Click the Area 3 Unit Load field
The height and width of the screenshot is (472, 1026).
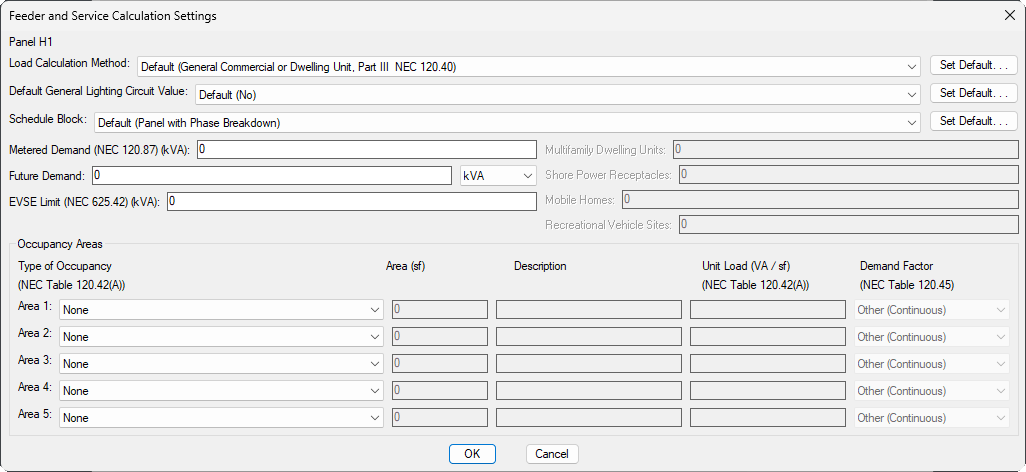(768, 363)
